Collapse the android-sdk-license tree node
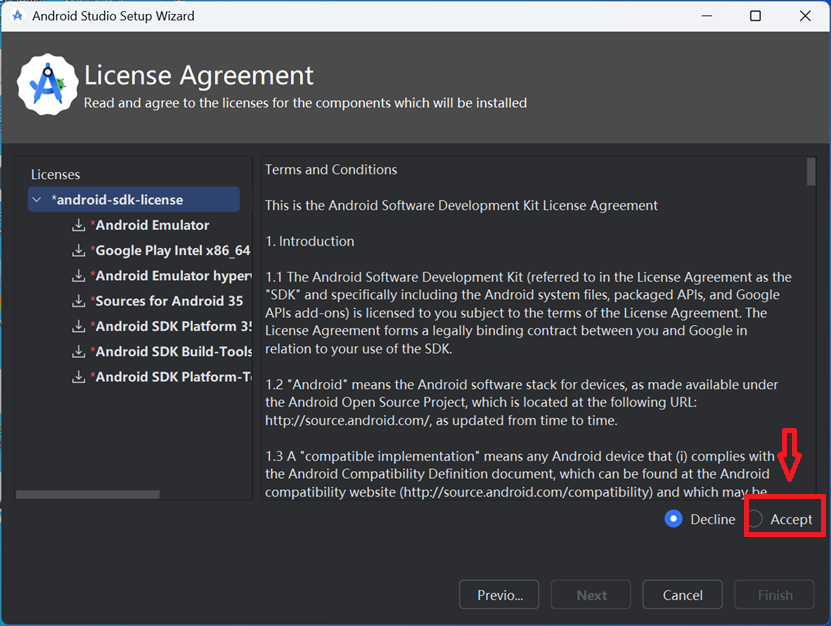 coord(37,200)
